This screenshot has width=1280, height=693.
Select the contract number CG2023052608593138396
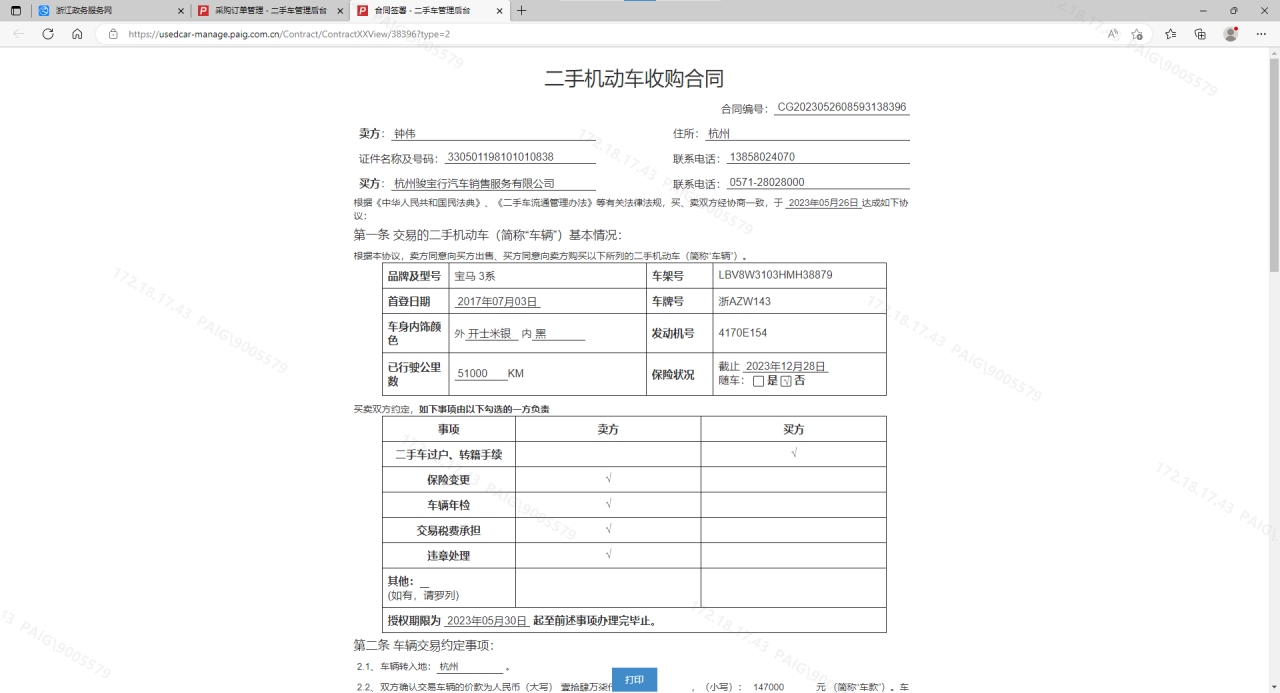click(x=842, y=107)
